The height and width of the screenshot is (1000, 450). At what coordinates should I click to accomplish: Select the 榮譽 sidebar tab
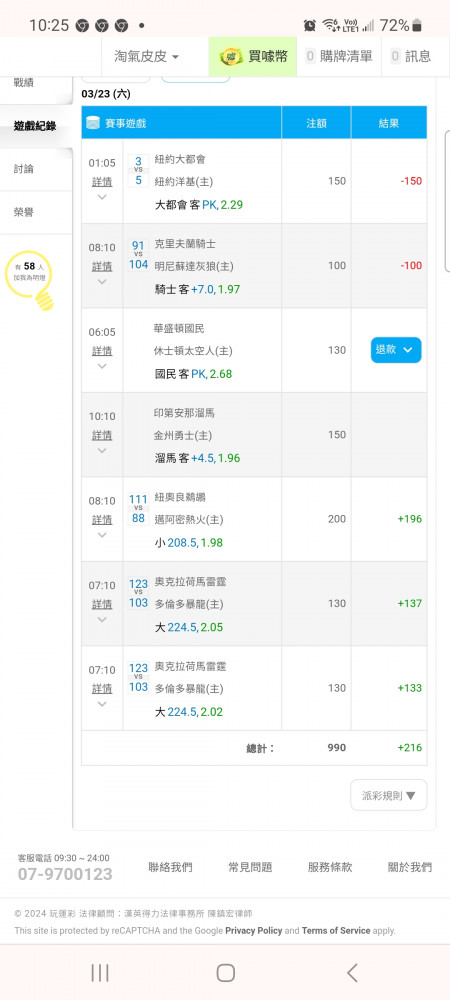click(36, 212)
